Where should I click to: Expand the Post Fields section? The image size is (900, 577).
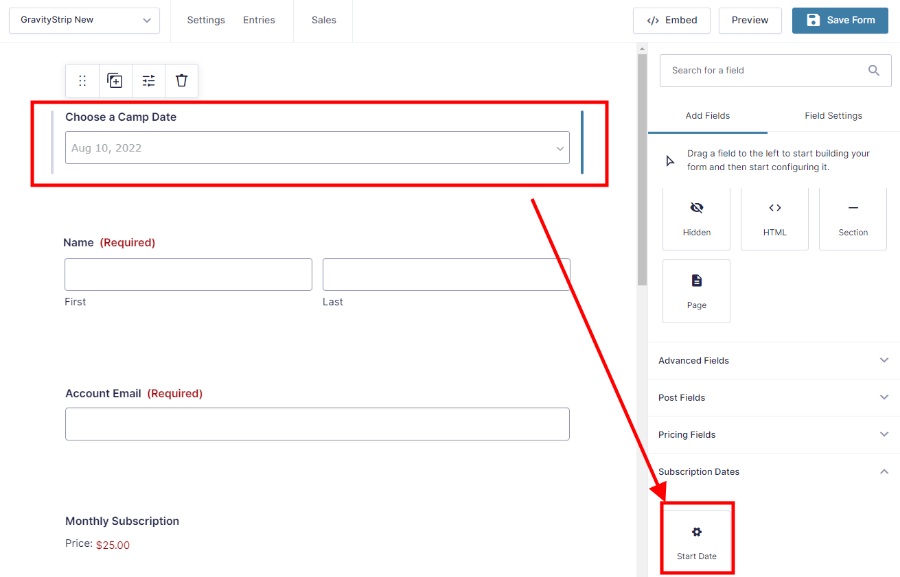click(774, 397)
